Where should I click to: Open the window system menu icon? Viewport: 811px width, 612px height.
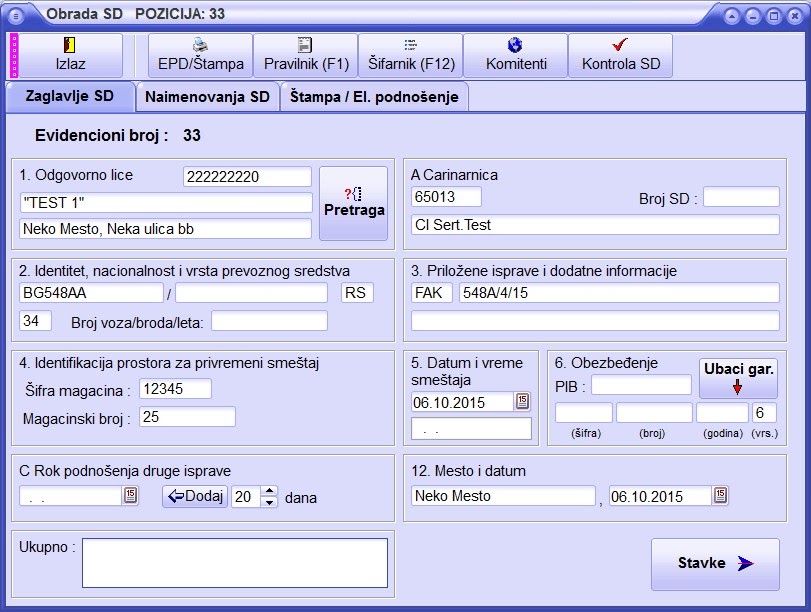click(x=16, y=16)
